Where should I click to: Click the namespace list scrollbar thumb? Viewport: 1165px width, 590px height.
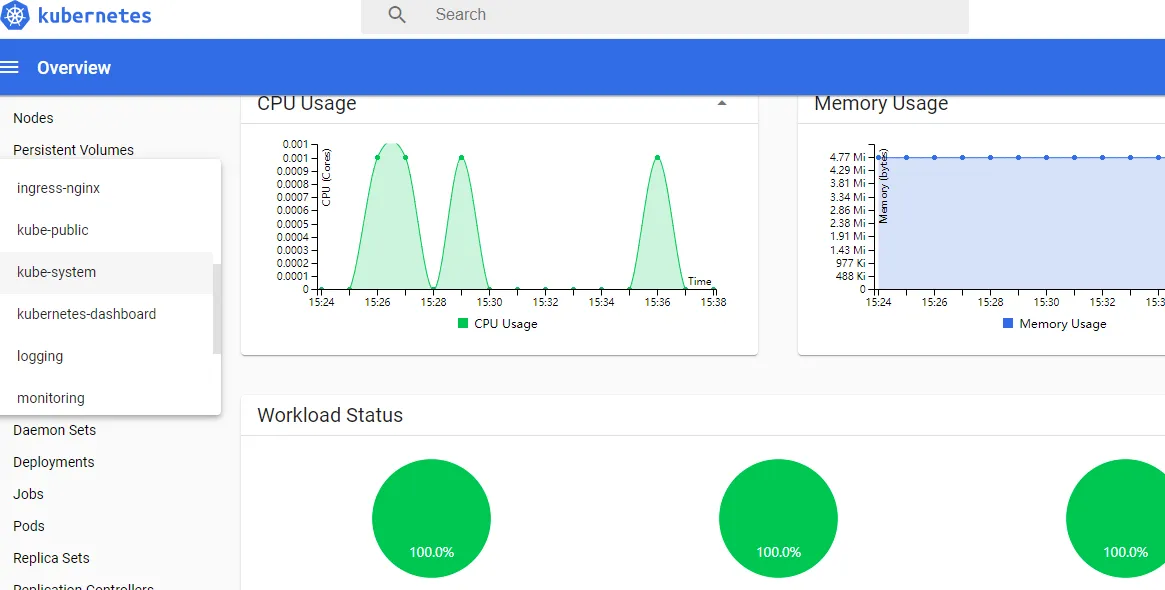[217, 308]
